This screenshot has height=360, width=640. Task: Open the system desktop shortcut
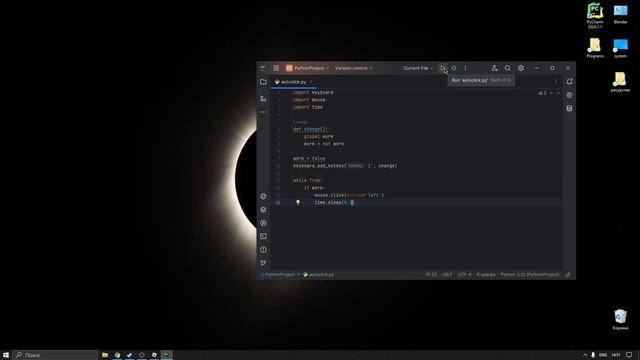(x=620, y=48)
